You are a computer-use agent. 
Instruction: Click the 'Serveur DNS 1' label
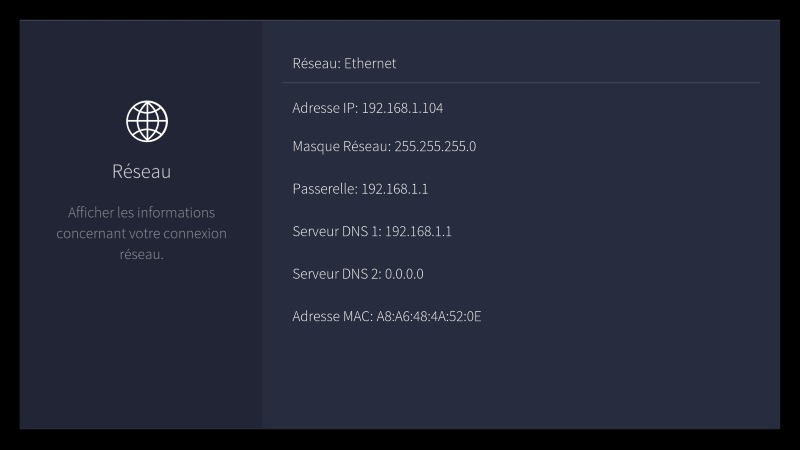336,232
